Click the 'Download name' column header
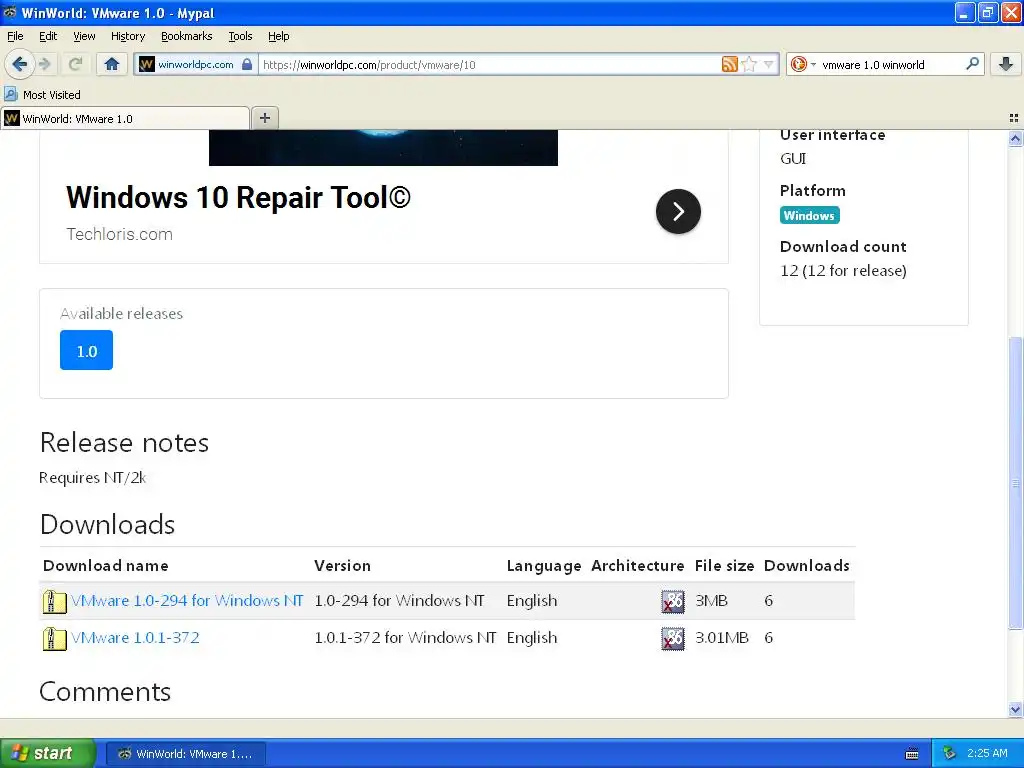This screenshot has width=1024, height=768. pos(106,566)
